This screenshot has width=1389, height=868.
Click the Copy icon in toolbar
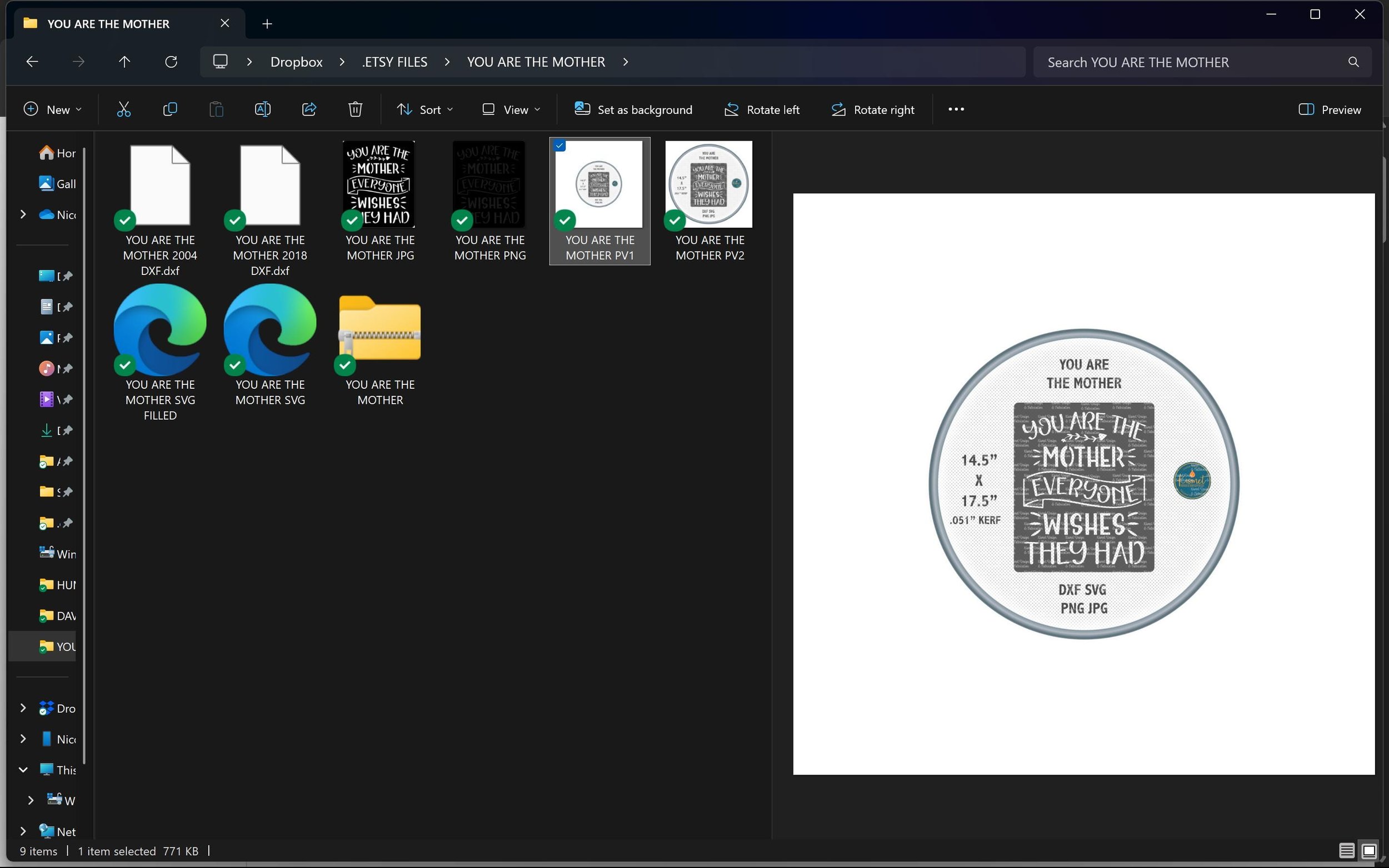click(x=170, y=109)
